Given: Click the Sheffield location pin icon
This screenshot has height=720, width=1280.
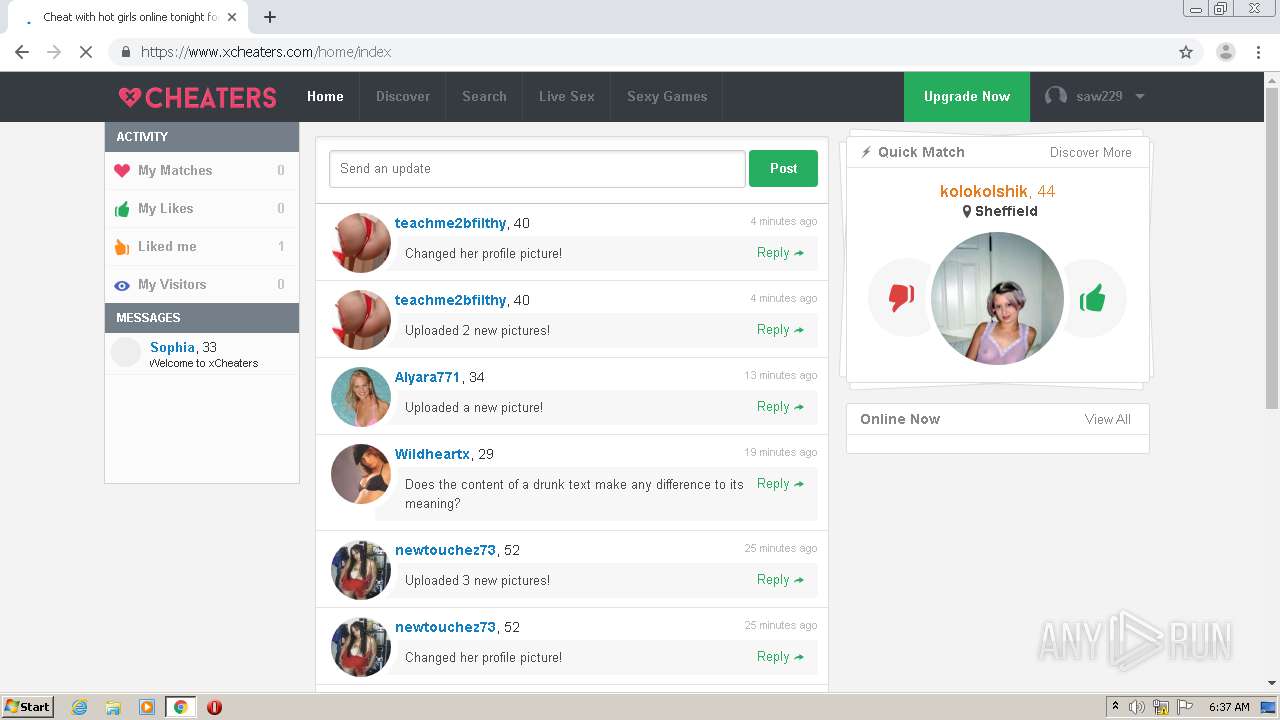Looking at the screenshot, I should (x=967, y=212).
